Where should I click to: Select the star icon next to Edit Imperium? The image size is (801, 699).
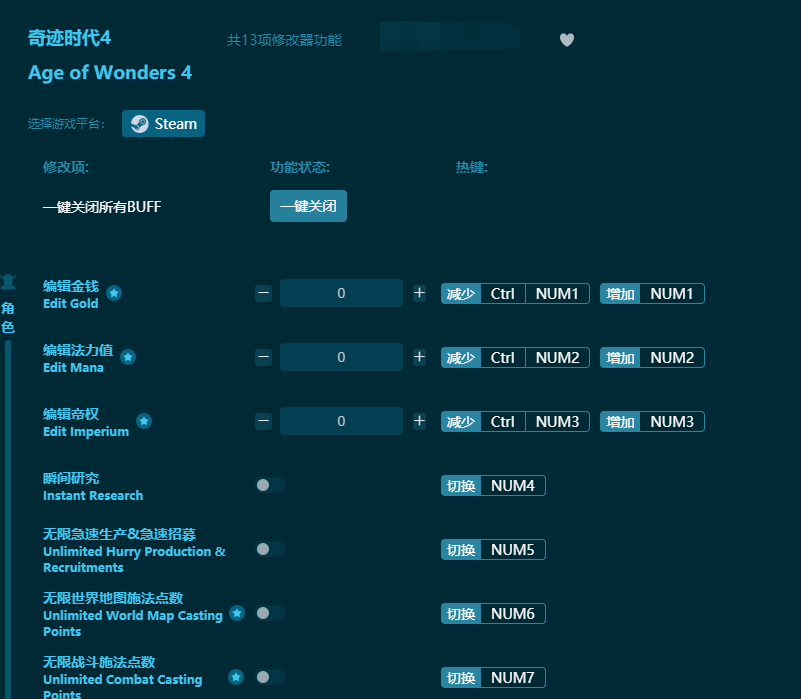click(x=144, y=421)
